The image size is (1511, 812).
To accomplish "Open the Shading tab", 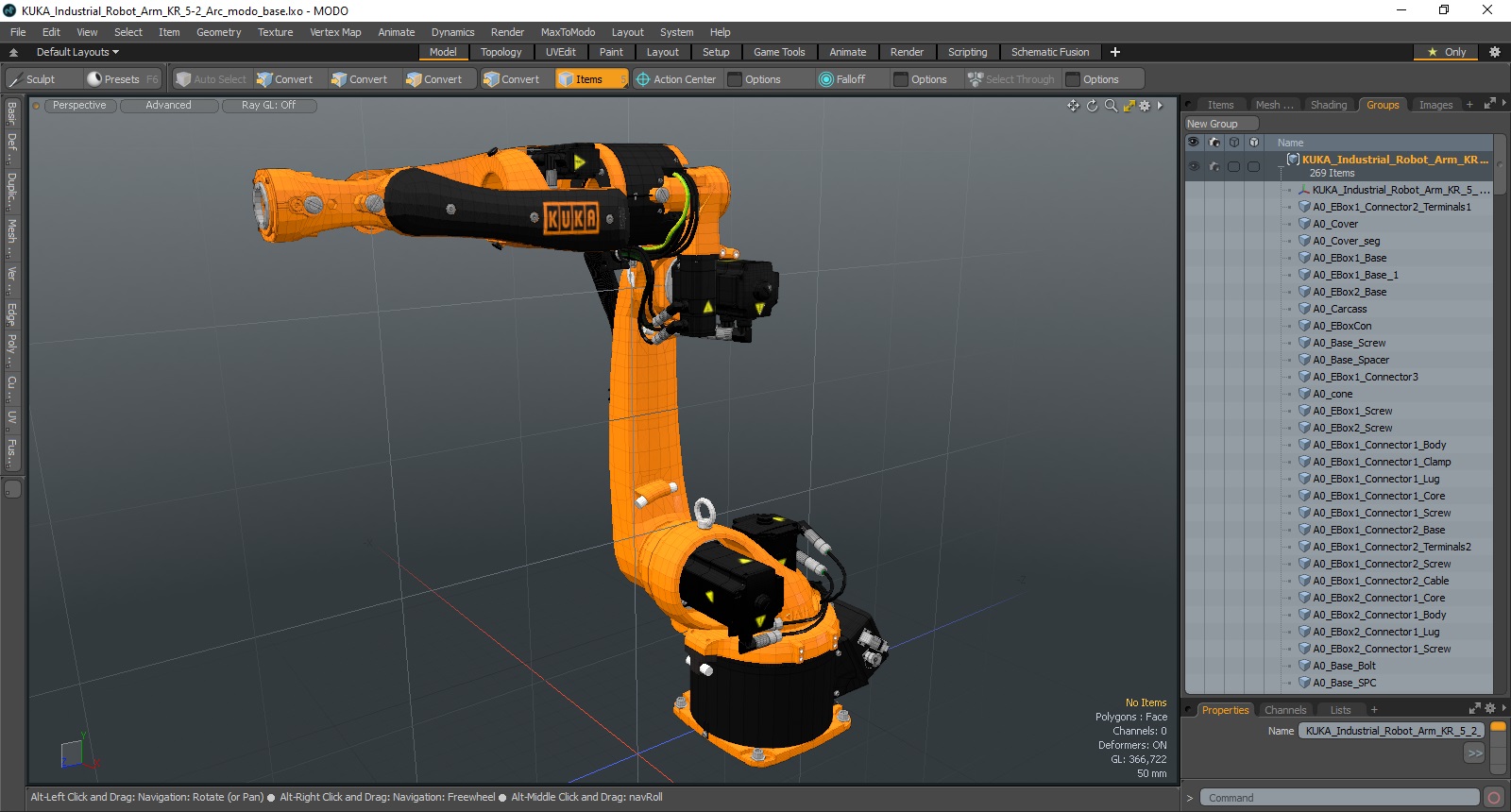I will click(1329, 105).
